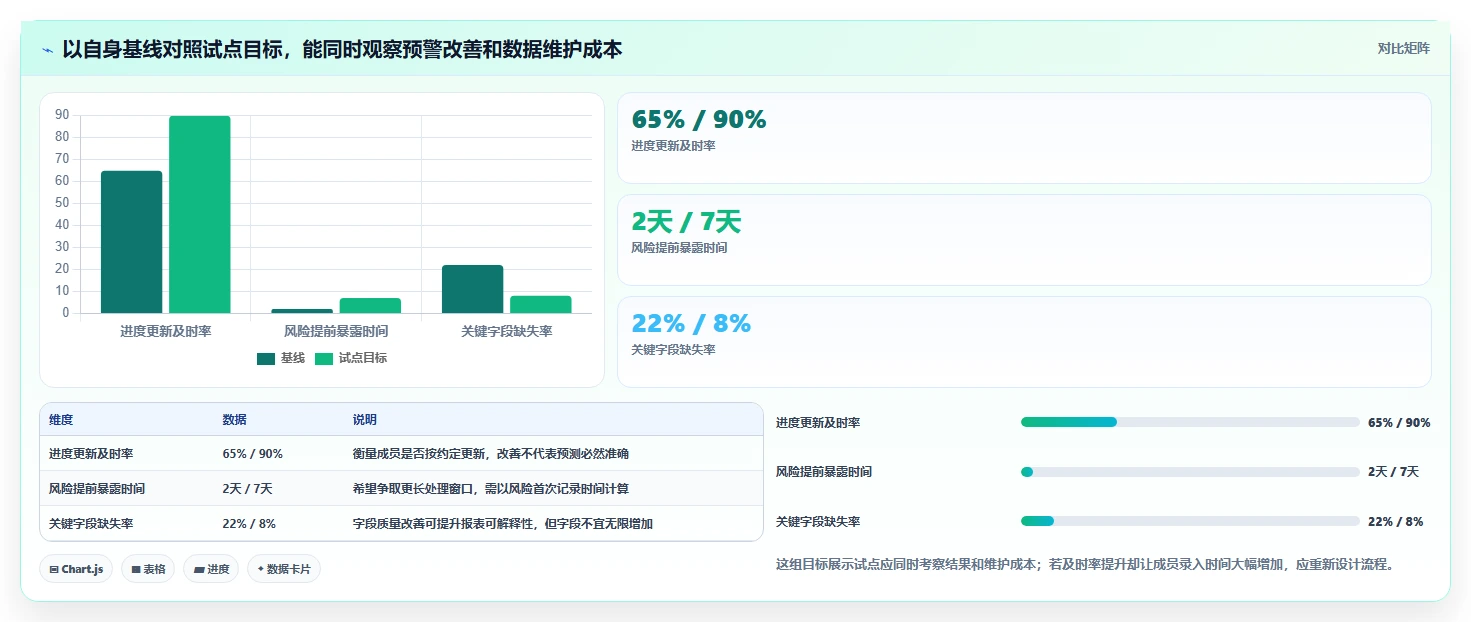Select the 2天 / 7天 stat card value
Viewport: 1471px width, 622px height.
pyautogui.click(x=686, y=222)
